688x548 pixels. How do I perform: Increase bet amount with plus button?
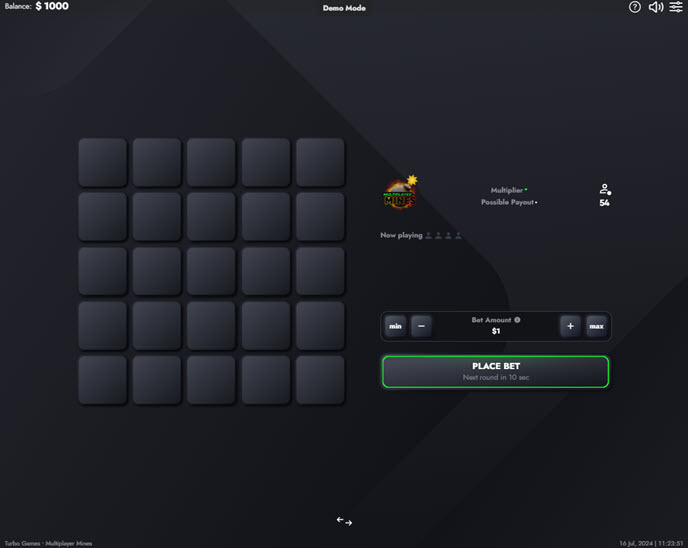point(570,326)
